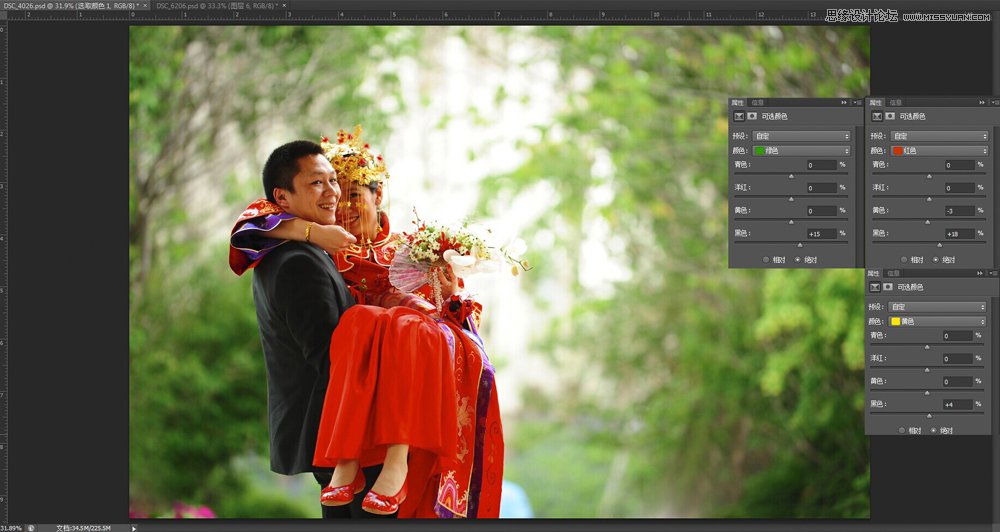
Task: Select 绝对 radio in yellow panel
Action: [x=934, y=431]
